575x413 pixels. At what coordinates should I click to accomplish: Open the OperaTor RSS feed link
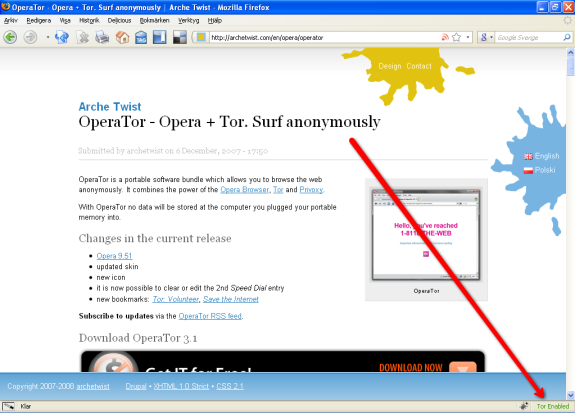pos(210,316)
